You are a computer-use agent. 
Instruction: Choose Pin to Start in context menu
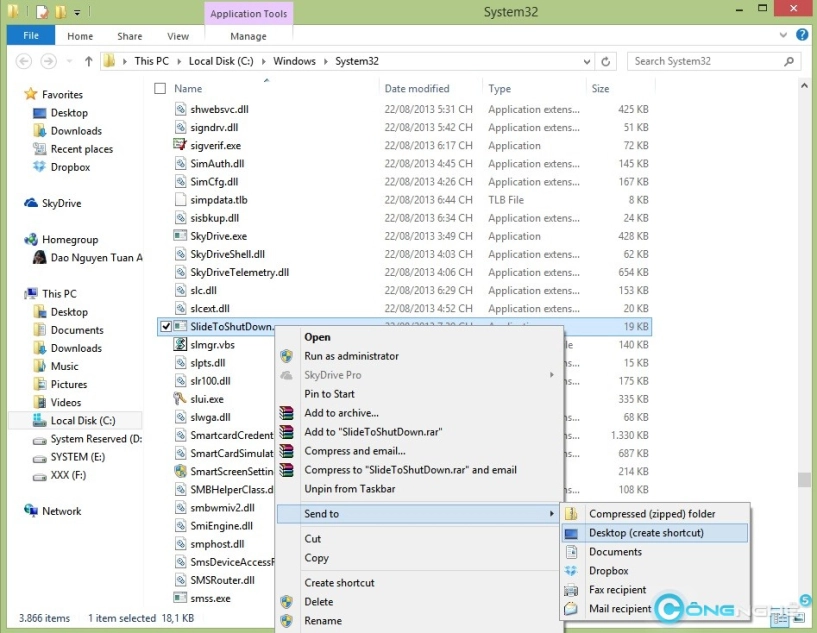point(329,394)
